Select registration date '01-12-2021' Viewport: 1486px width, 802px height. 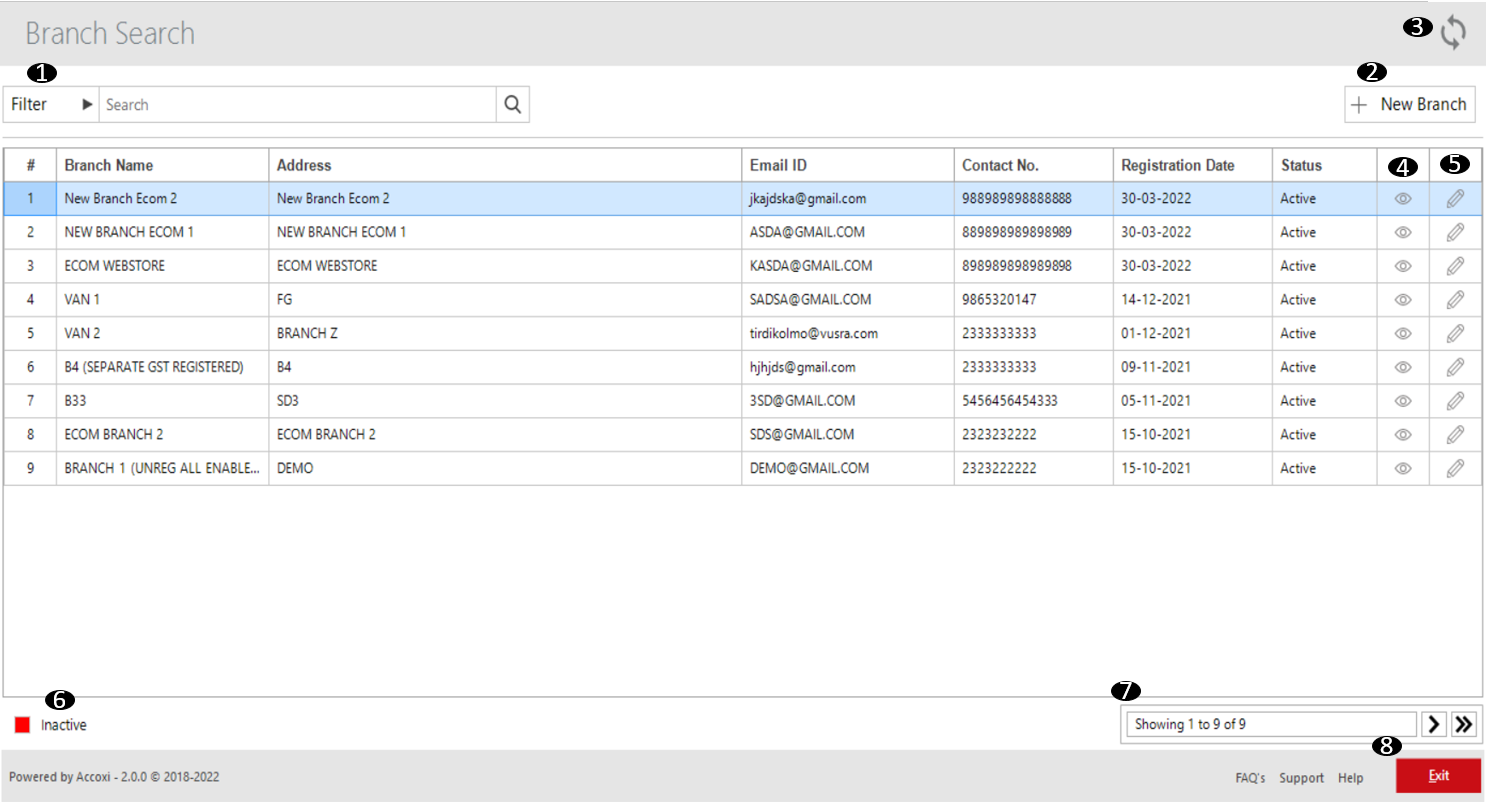[1192, 333]
